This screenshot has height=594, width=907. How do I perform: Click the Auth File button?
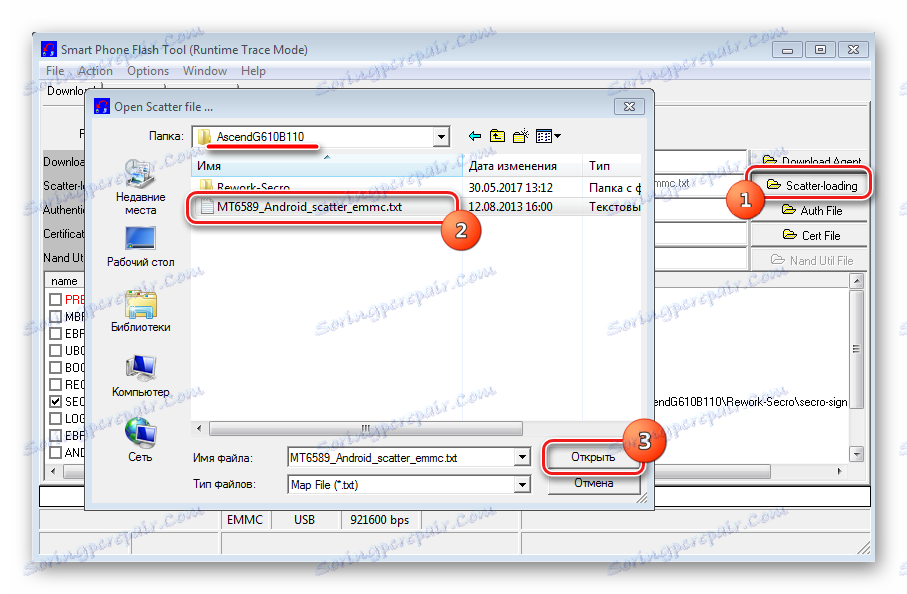pos(812,211)
